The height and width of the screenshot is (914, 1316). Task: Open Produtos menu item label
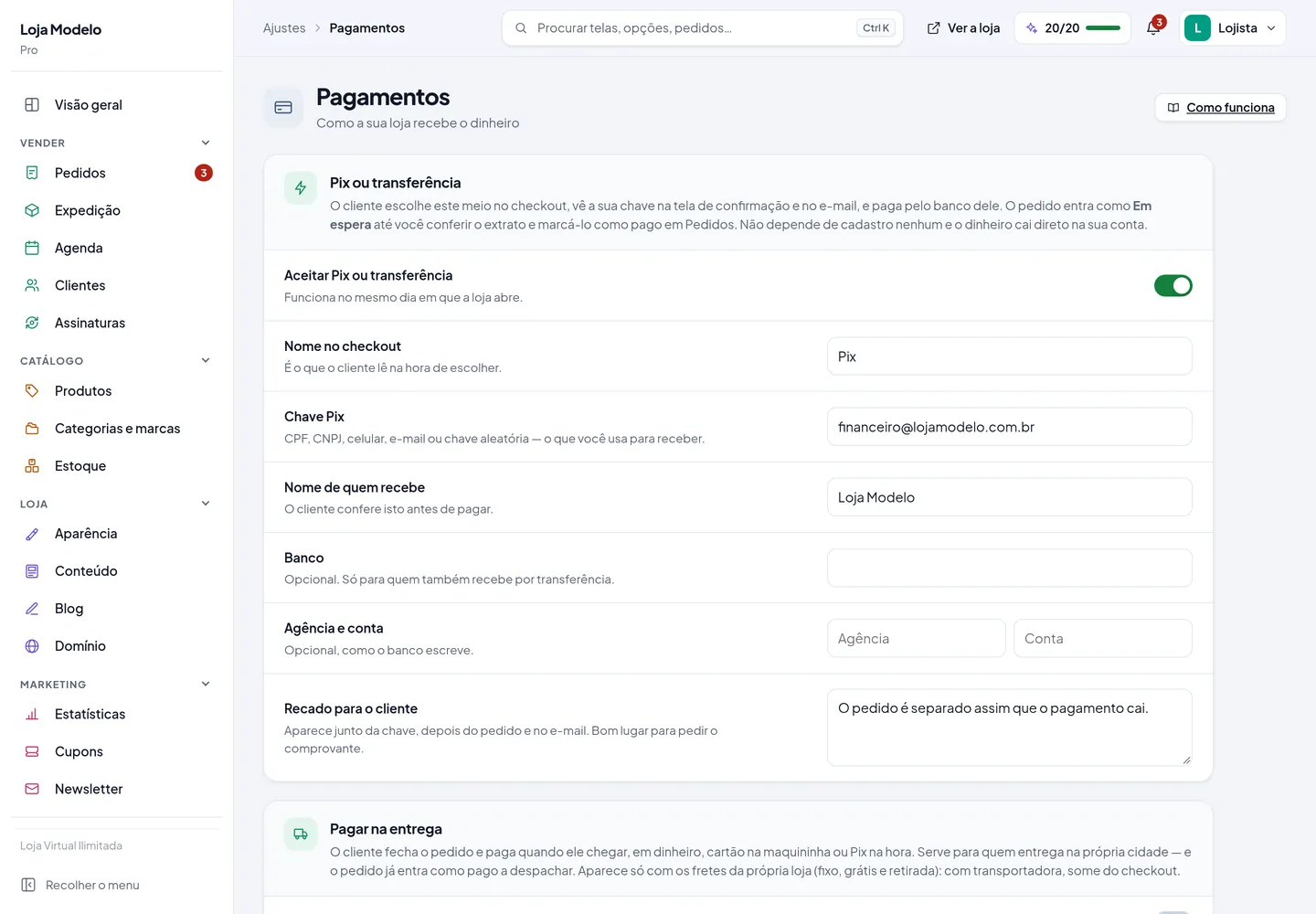tap(83, 391)
